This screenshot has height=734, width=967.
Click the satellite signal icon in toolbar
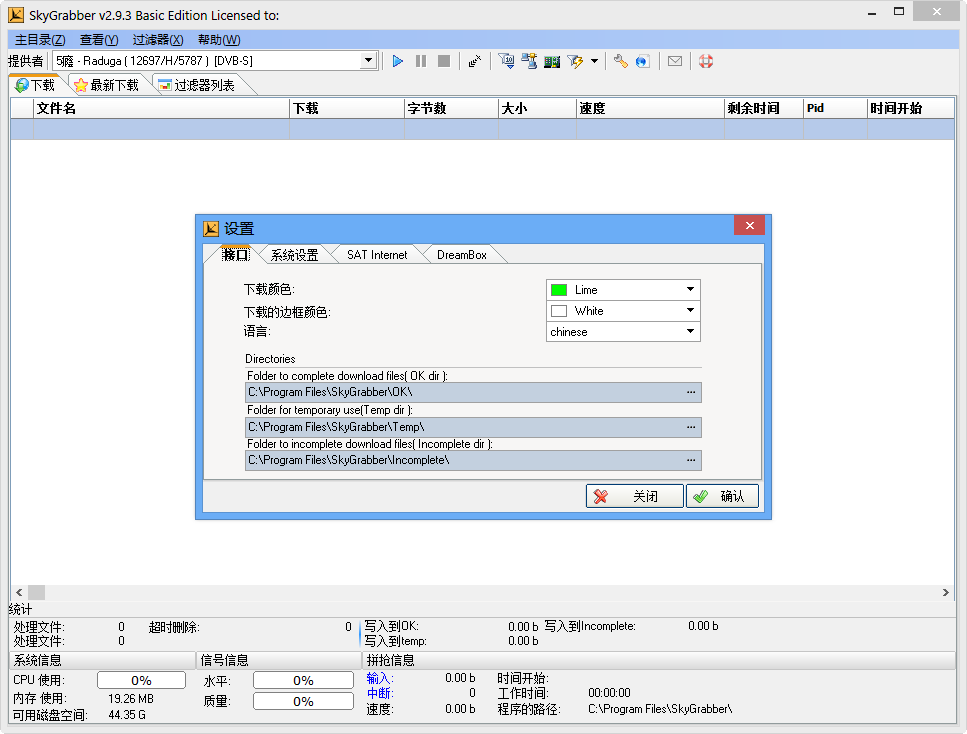(x=474, y=61)
